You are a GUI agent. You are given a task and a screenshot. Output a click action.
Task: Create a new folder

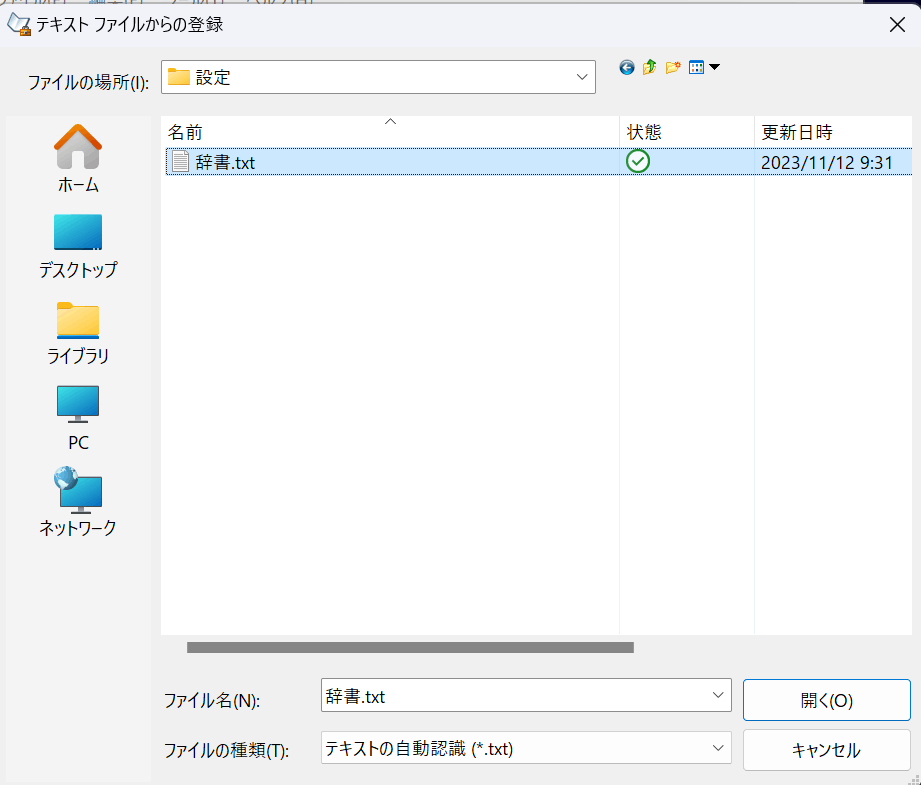[x=673, y=68]
